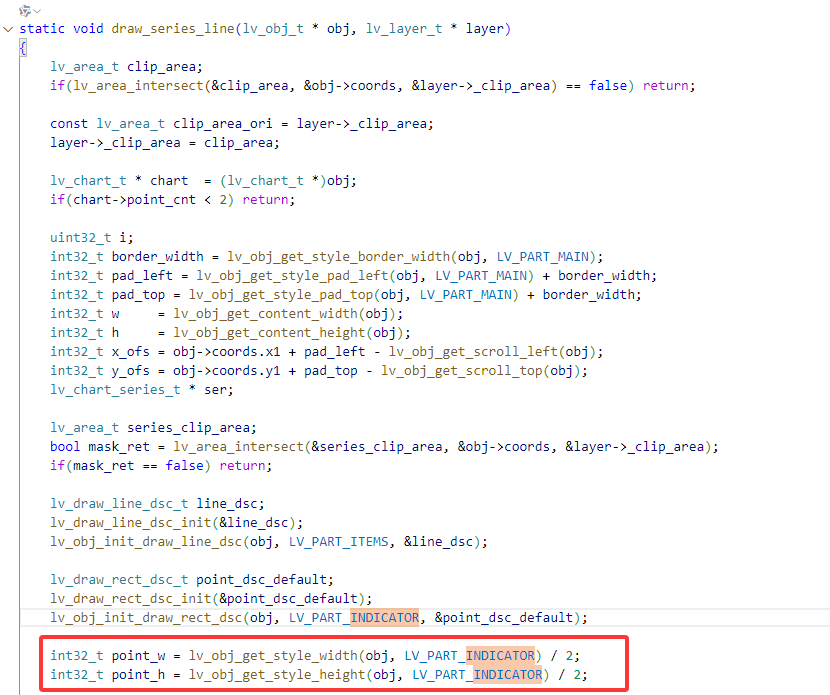The height and width of the screenshot is (695, 830).
Task: Open the dropdown arrow beside the assistant icon
Action: tap(37, 11)
